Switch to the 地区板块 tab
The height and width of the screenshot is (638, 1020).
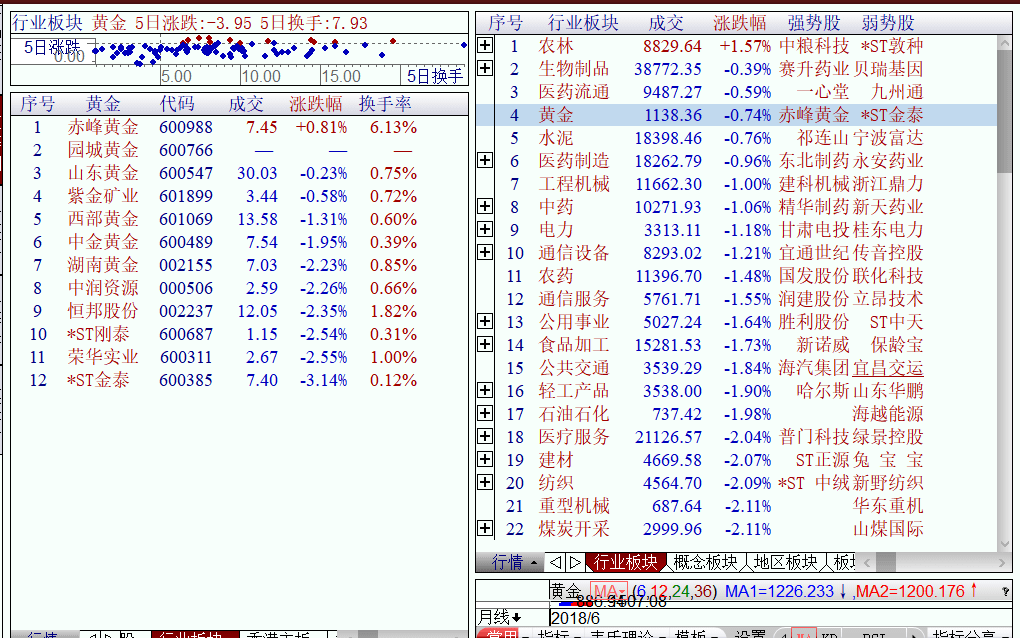coord(786,562)
